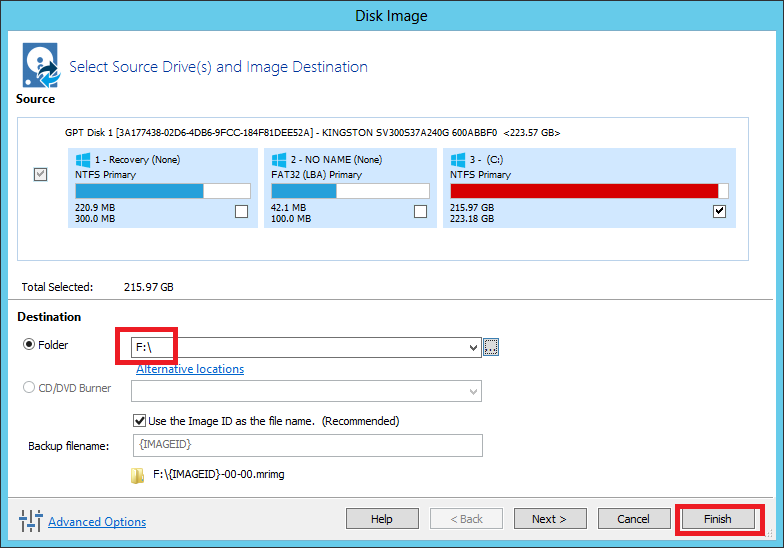Click the yellow folder icon by backup path
Viewport: 784px width, 548px height.
[138, 475]
